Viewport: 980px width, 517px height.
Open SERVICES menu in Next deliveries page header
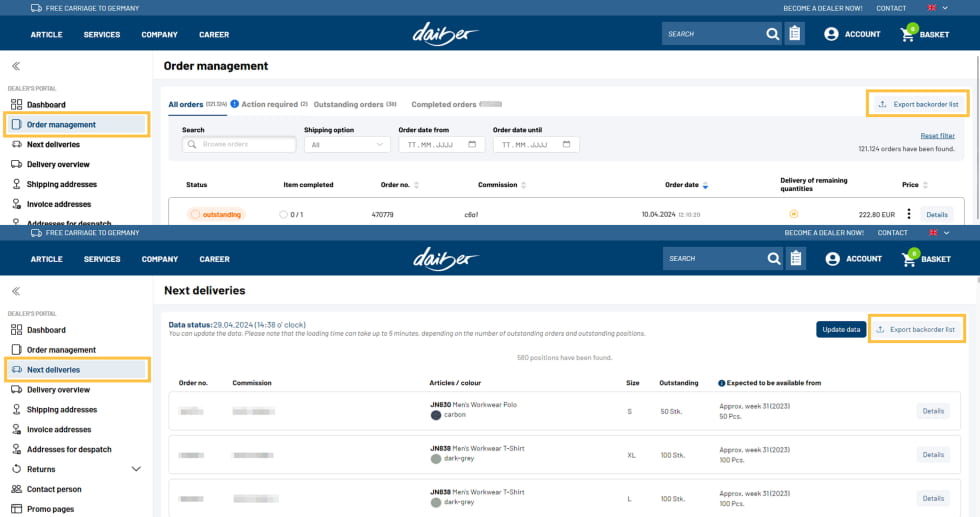tap(102, 259)
